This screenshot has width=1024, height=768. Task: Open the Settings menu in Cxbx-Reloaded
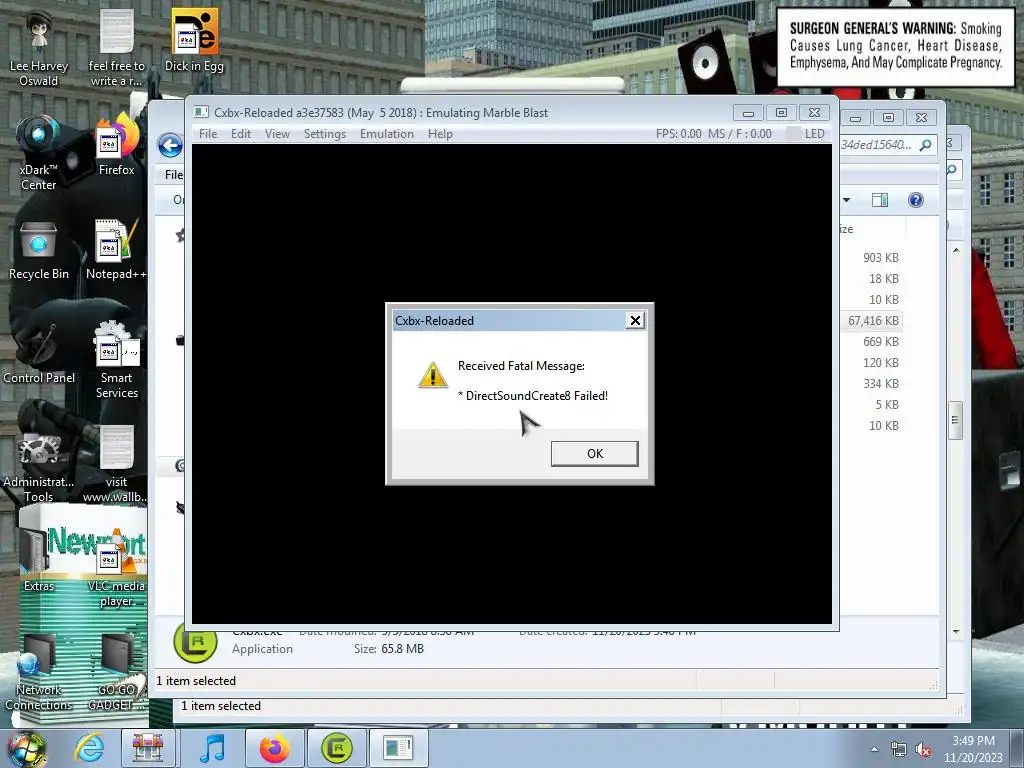pyautogui.click(x=325, y=133)
